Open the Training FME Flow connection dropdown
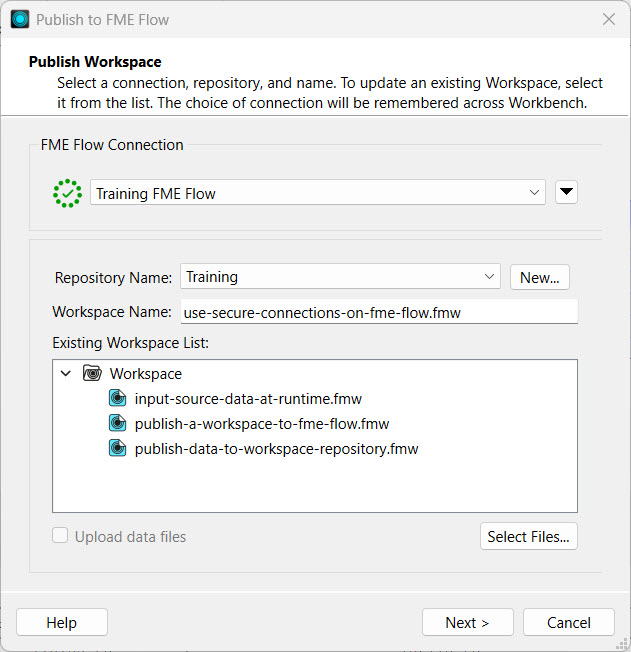The width and height of the screenshot is (631, 652). (317, 193)
